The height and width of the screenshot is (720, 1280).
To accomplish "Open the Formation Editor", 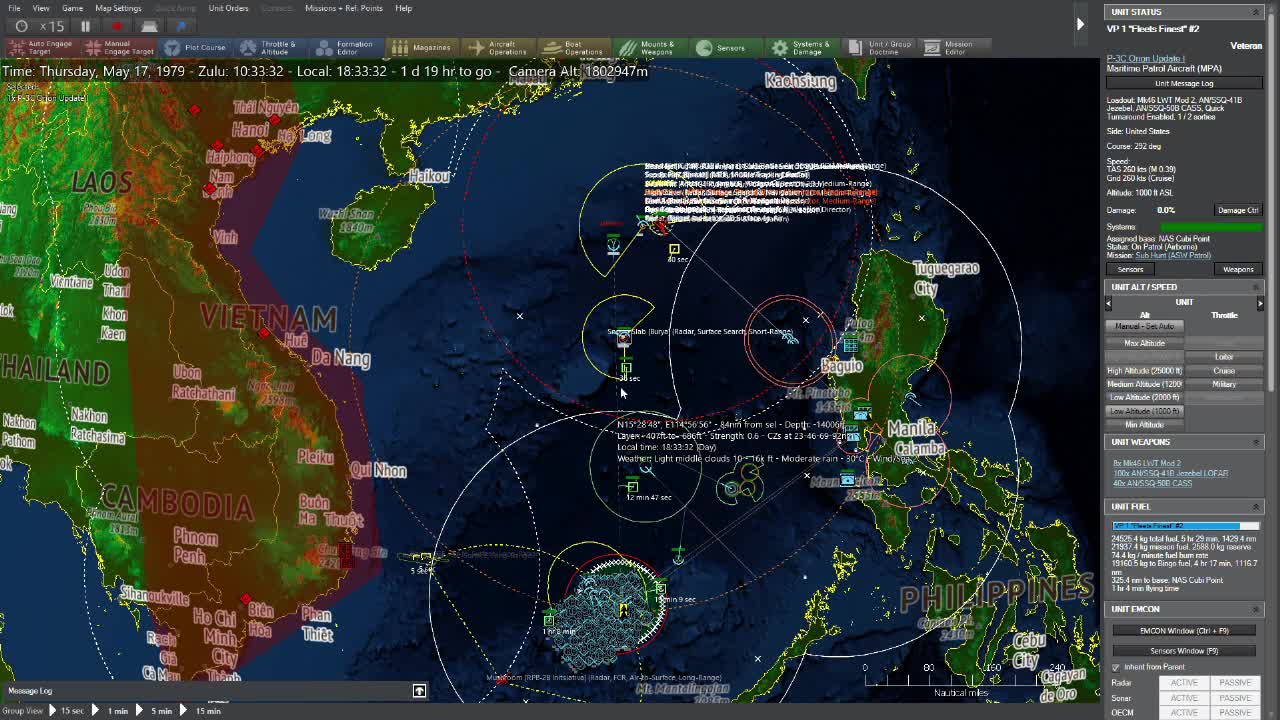I will click(x=345, y=47).
